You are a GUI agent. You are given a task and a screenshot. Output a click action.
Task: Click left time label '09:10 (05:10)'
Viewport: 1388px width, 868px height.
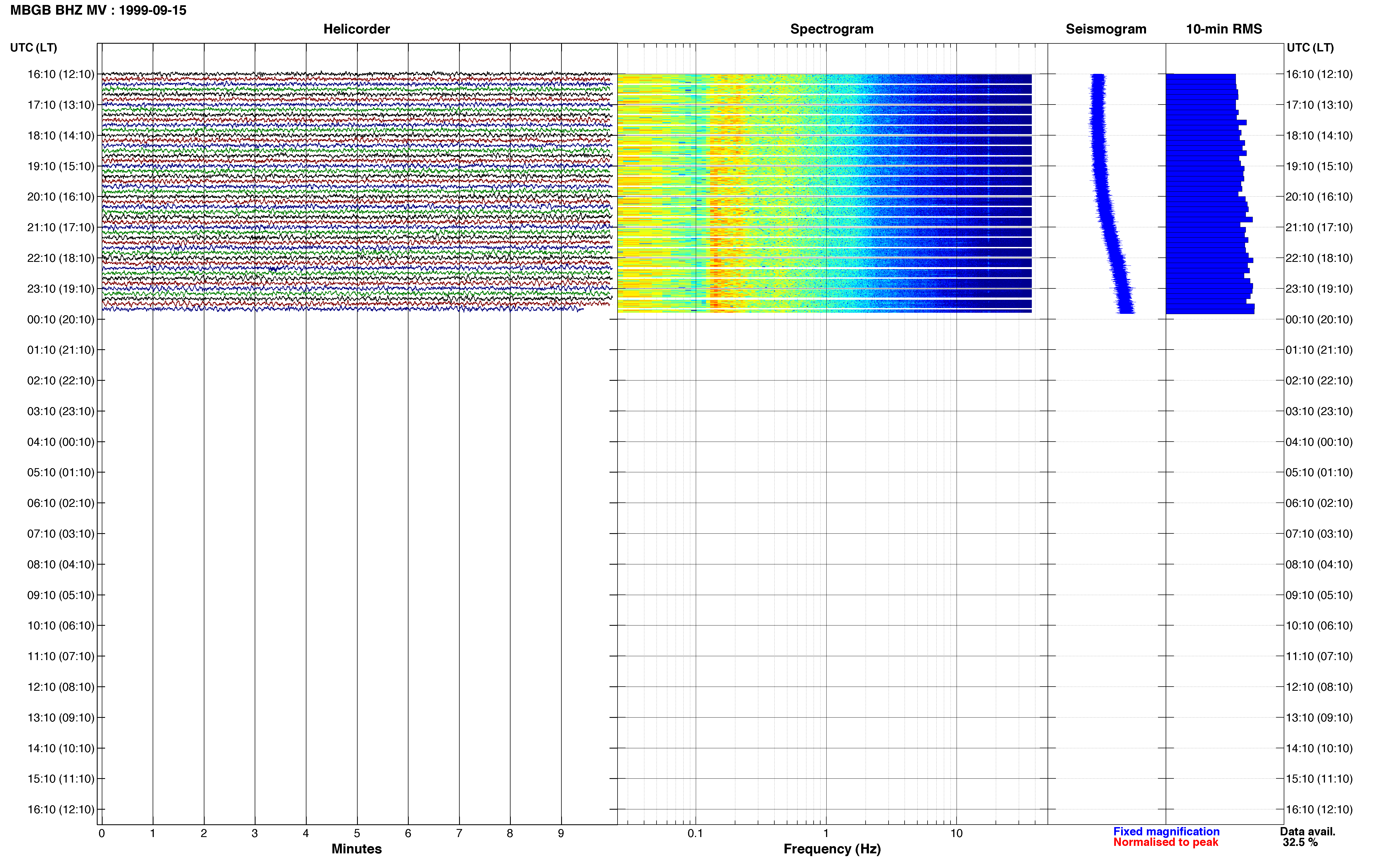tap(61, 595)
